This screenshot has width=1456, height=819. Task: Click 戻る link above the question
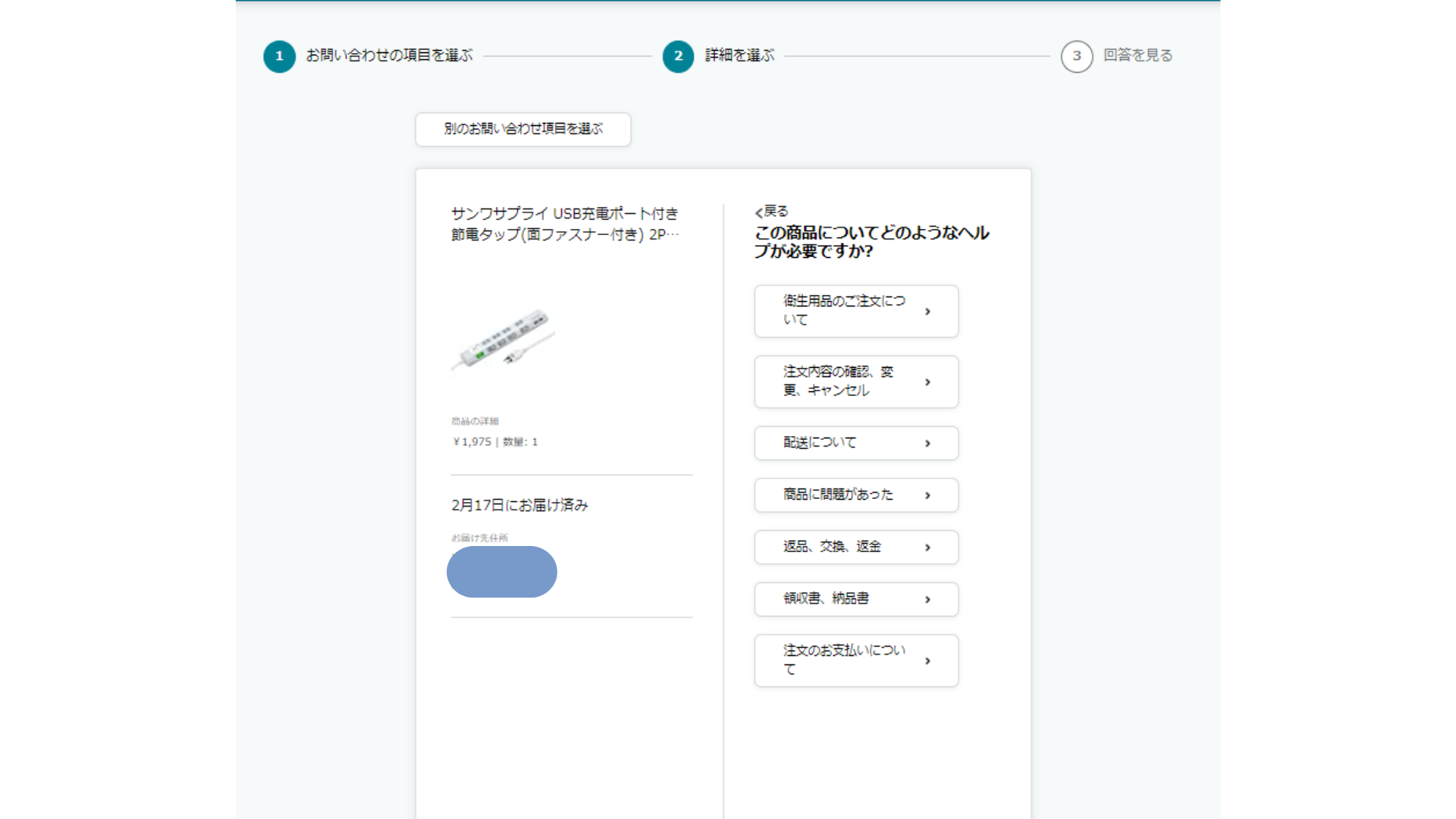point(777,212)
